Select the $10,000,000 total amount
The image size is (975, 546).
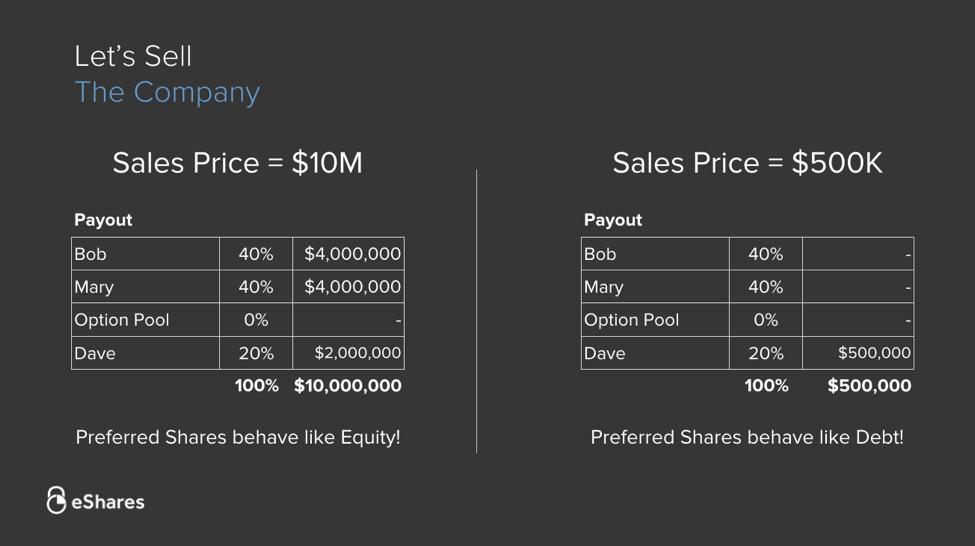coord(348,386)
